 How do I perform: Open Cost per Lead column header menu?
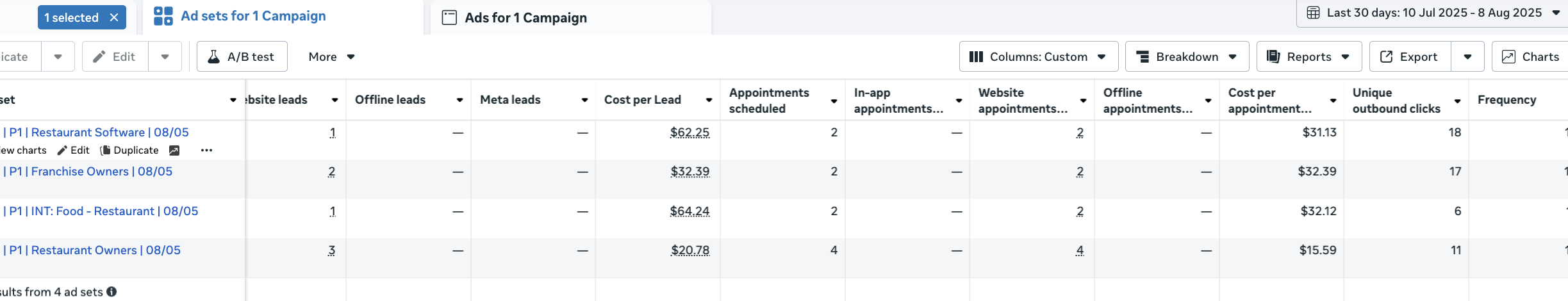[x=709, y=100]
